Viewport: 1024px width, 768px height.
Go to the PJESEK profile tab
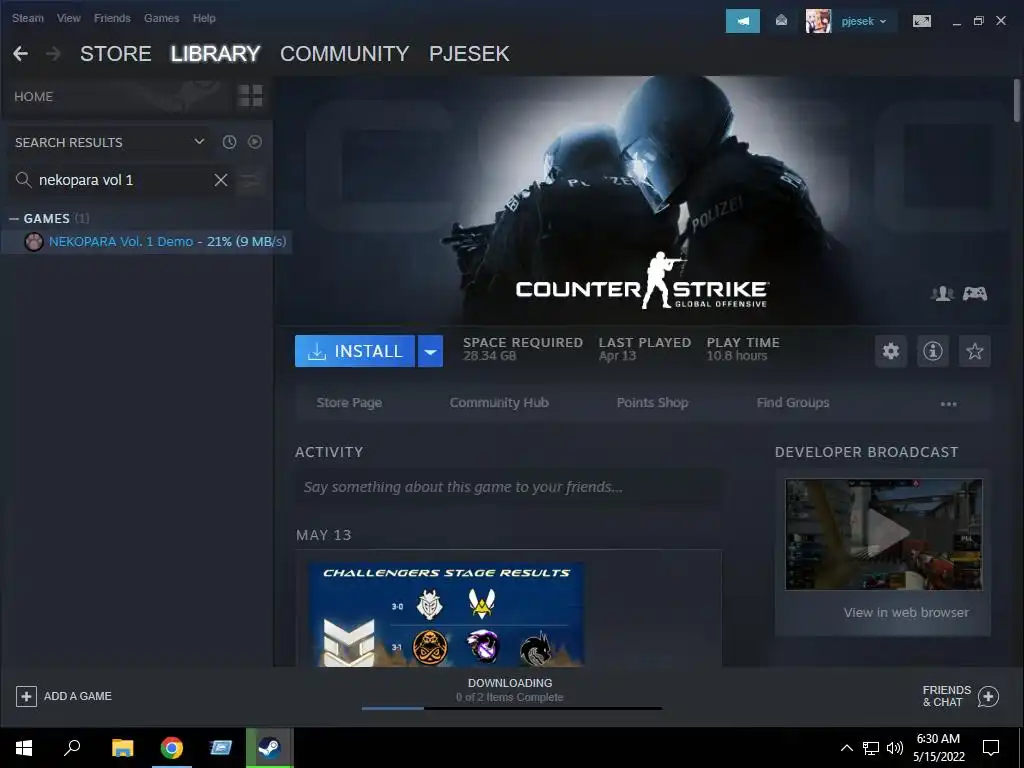pyautogui.click(x=469, y=54)
